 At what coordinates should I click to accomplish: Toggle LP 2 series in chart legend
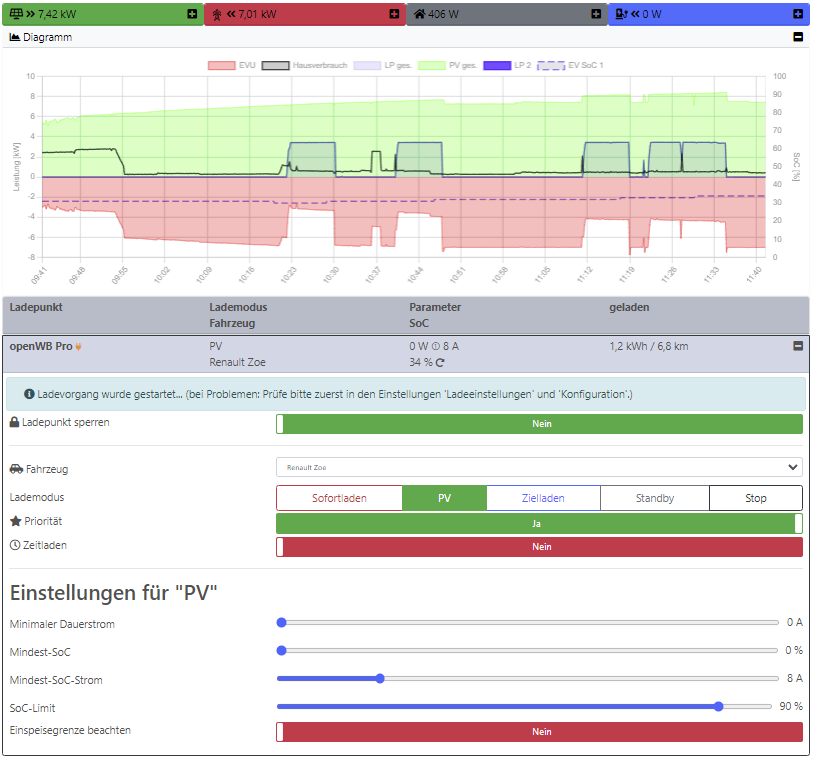(x=507, y=65)
